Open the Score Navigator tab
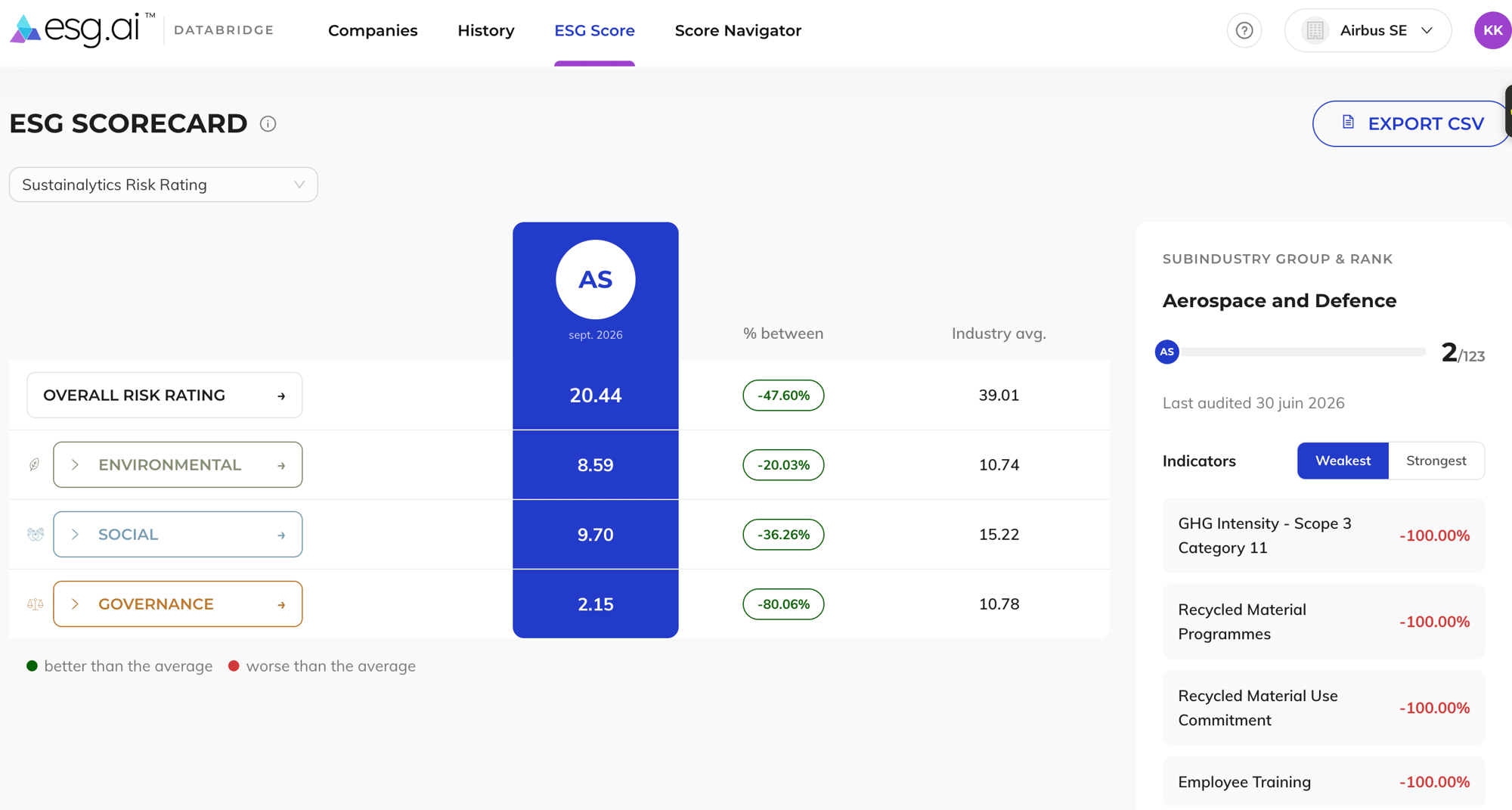This screenshot has width=1512, height=810. pos(738,30)
